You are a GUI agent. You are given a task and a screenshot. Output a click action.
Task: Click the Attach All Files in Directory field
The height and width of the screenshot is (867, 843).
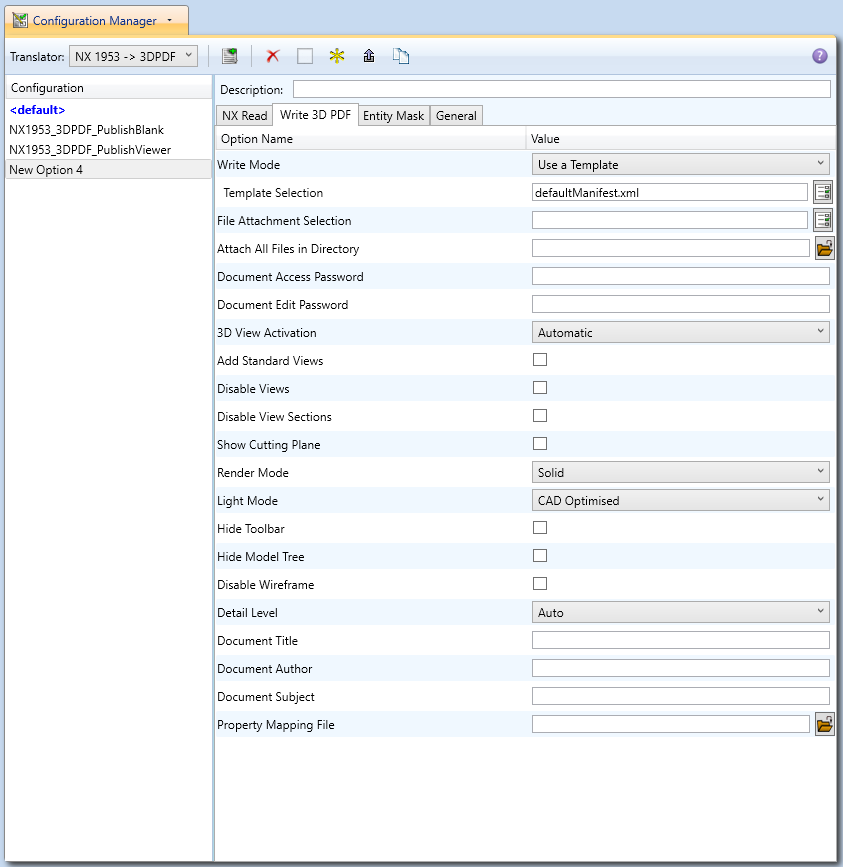tap(671, 248)
